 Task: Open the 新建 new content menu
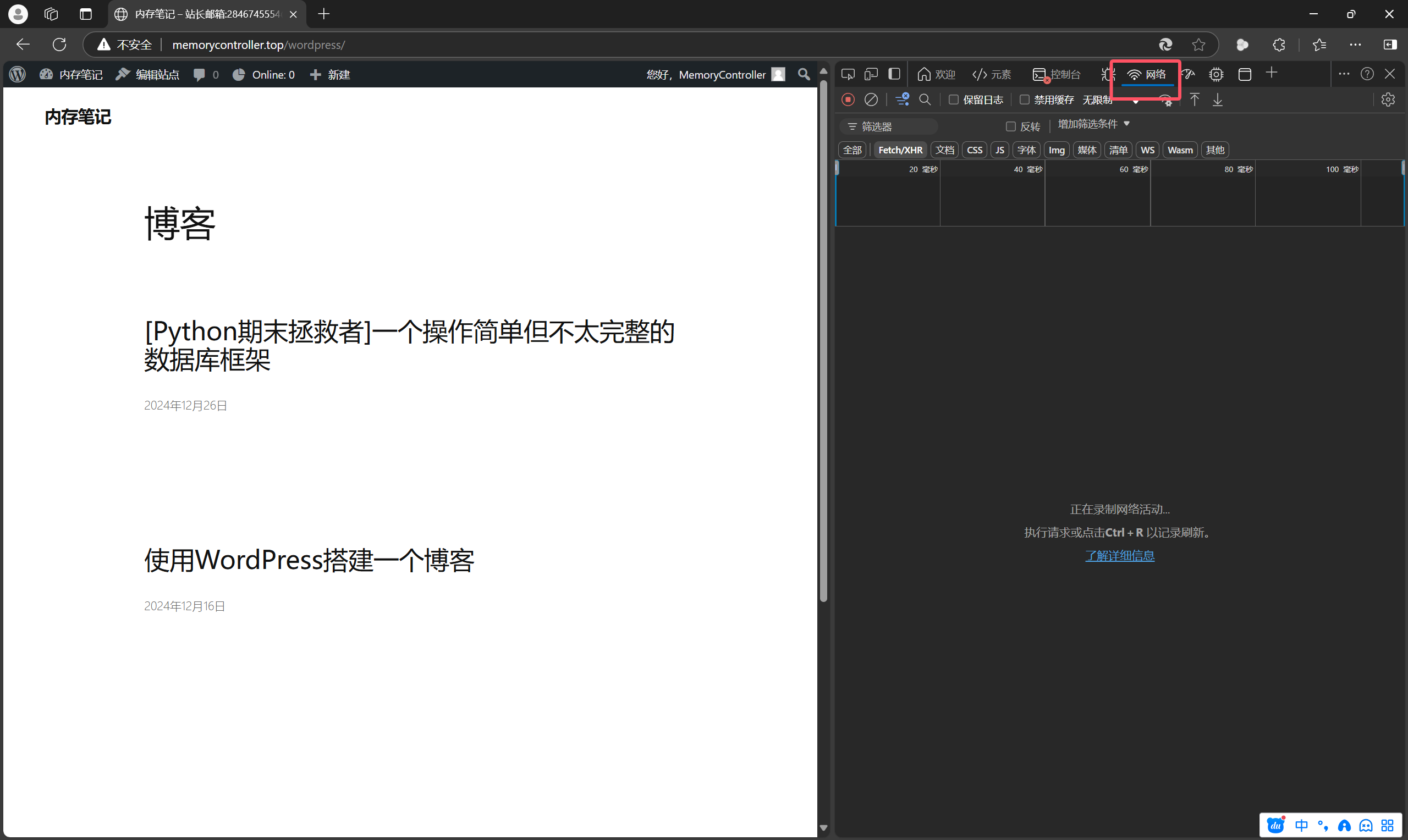pyautogui.click(x=330, y=74)
